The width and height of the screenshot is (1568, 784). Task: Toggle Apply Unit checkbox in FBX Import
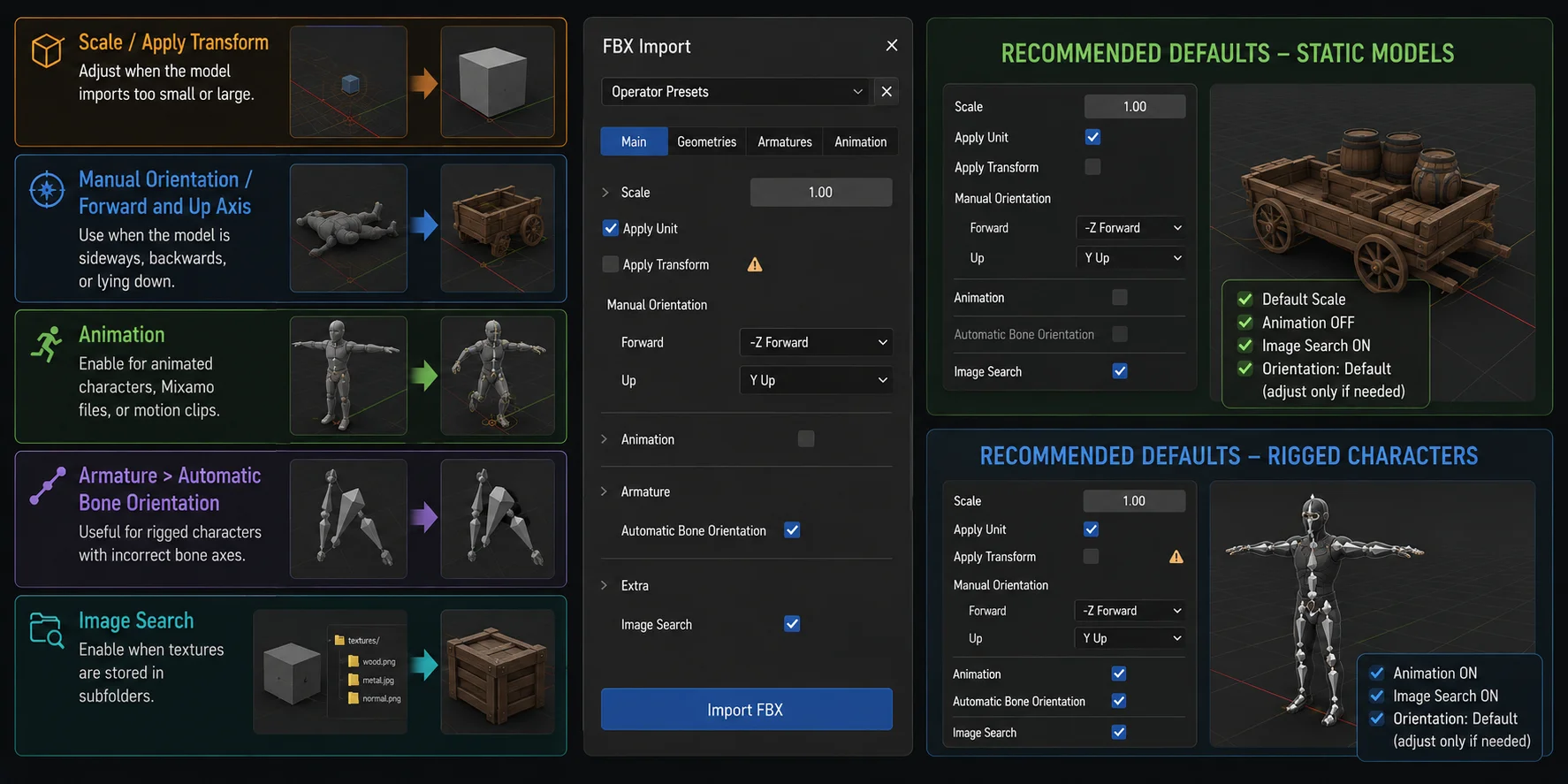tap(611, 228)
